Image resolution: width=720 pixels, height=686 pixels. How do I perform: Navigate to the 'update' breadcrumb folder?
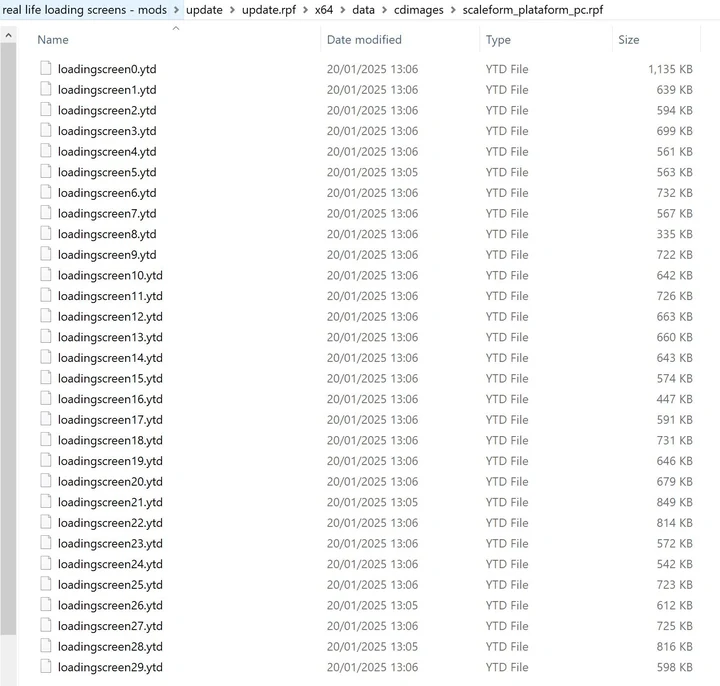(204, 10)
